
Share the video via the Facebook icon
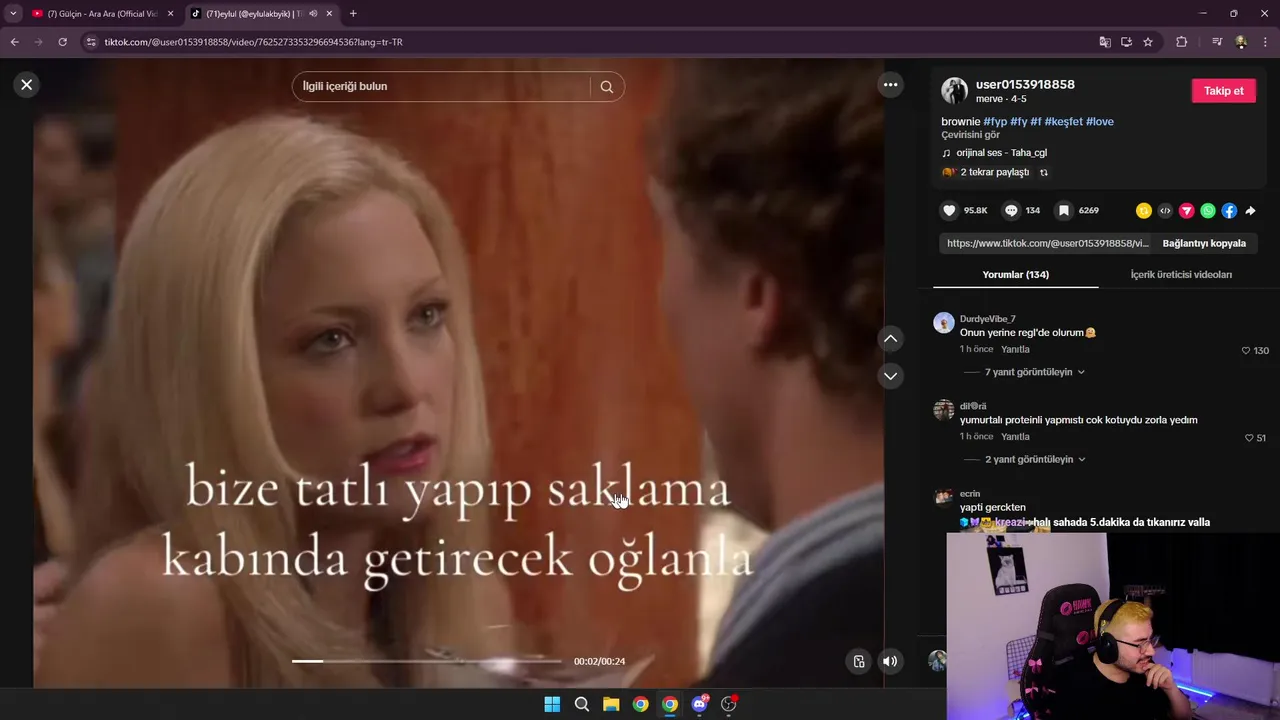click(1229, 211)
